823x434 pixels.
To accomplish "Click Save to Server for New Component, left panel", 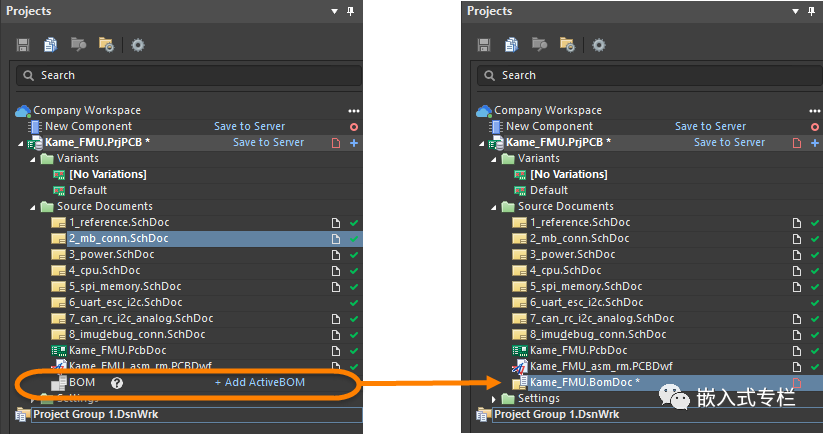I will coord(249,126).
